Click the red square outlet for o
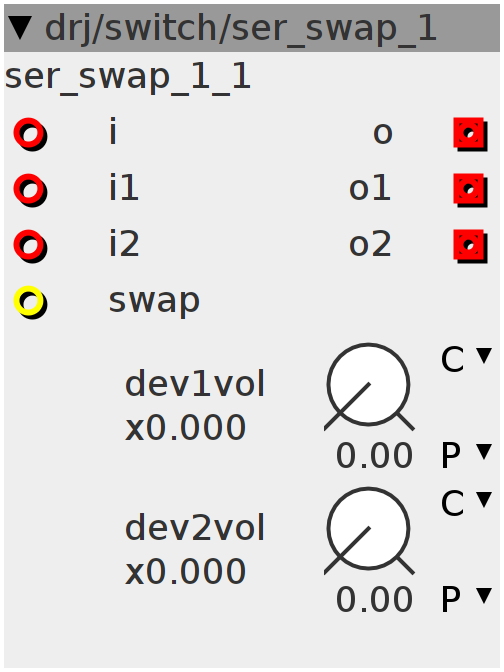Viewport: 504px width, 672px height. click(470, 134)
